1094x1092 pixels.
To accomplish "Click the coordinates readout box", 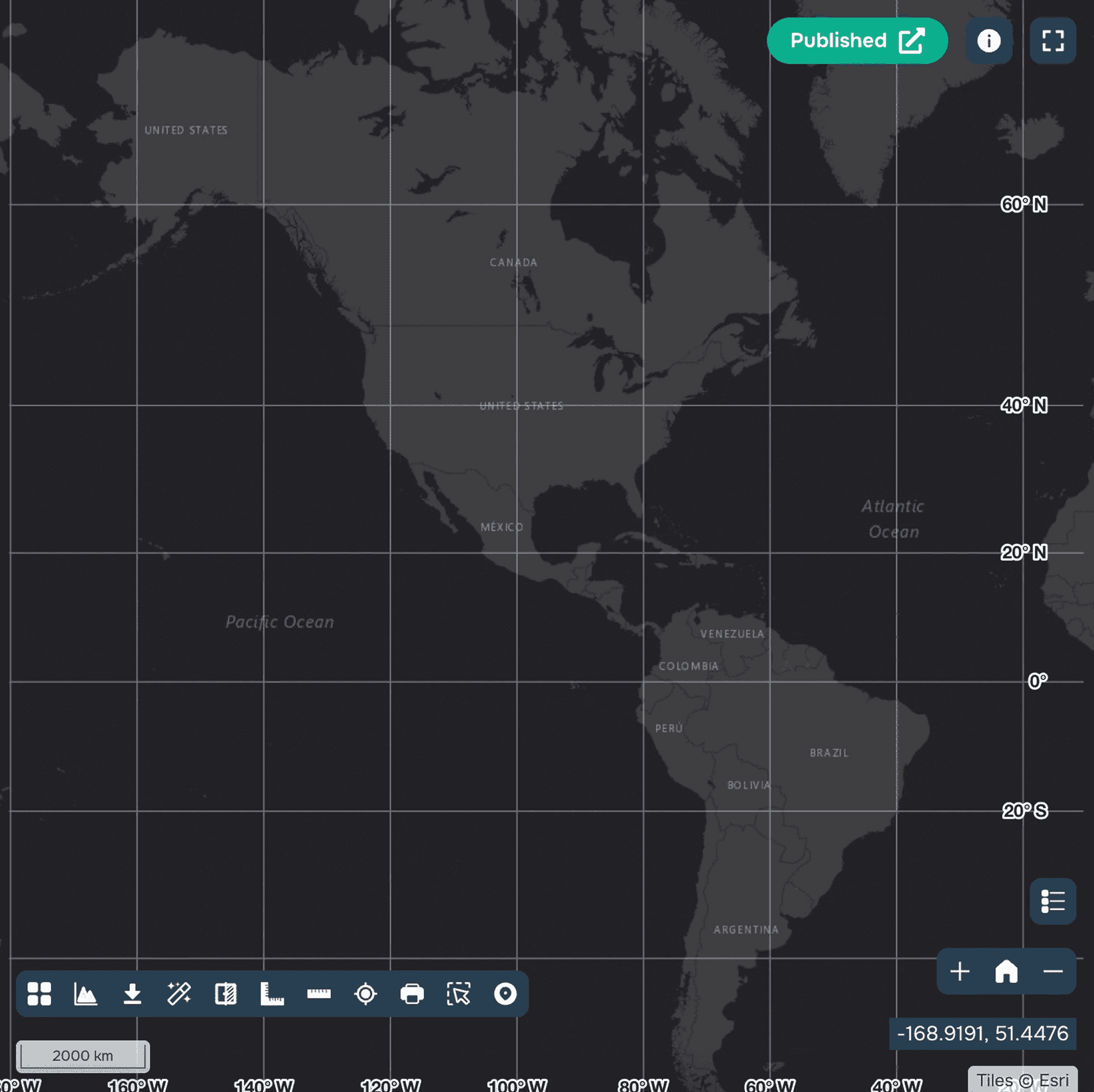I will tap(982, 1033).
